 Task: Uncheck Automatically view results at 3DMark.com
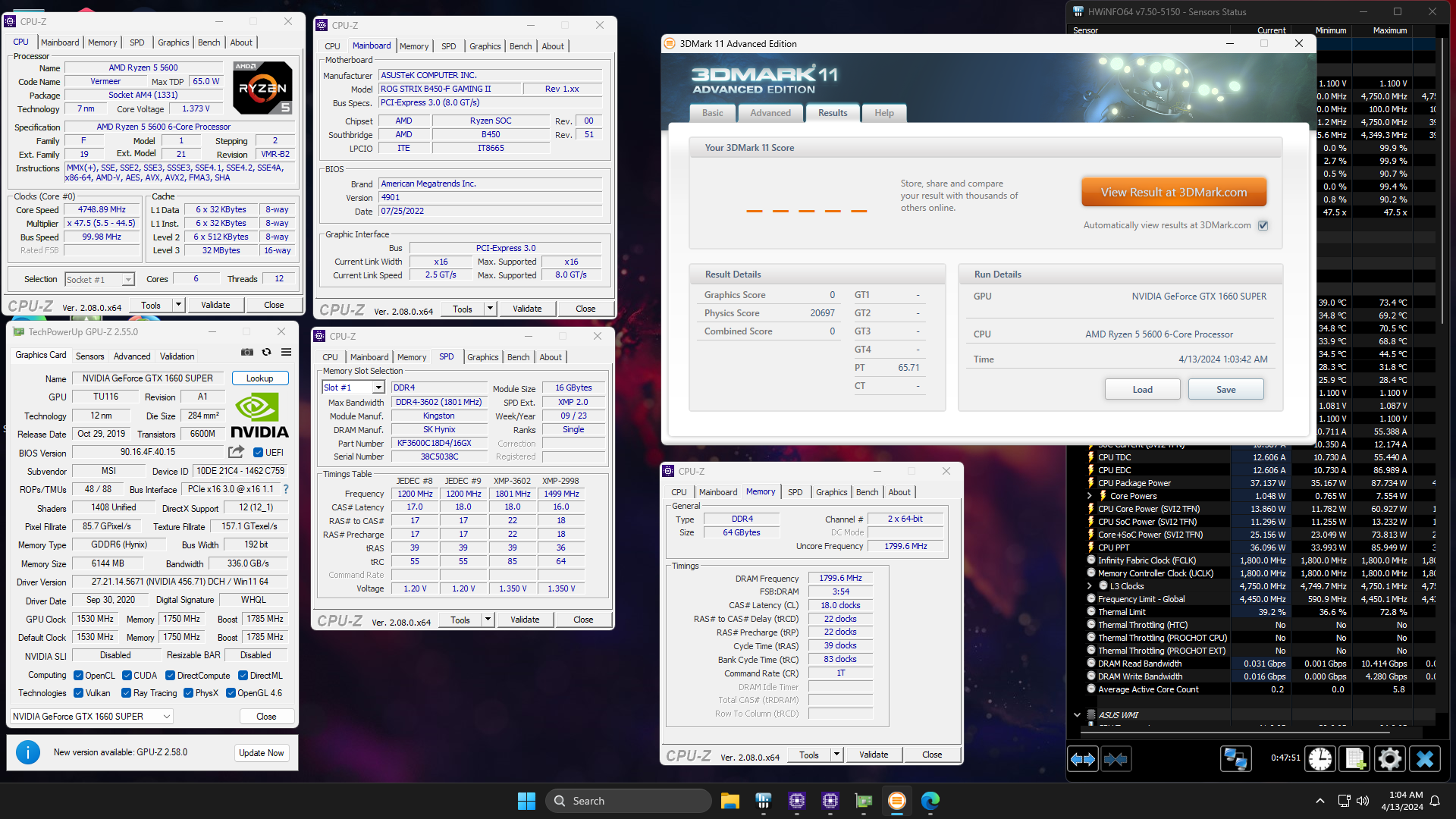[1263, 225]
